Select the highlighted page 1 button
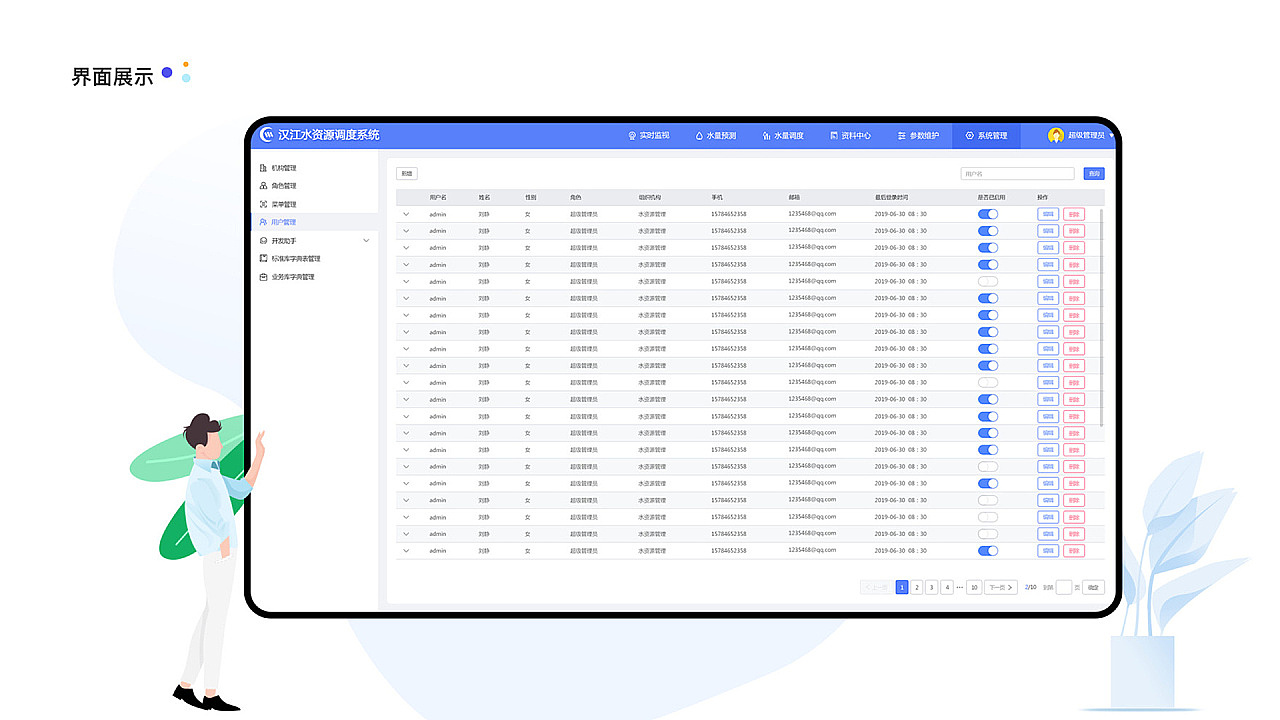The image size is (1280, 720). coord(902,587)
